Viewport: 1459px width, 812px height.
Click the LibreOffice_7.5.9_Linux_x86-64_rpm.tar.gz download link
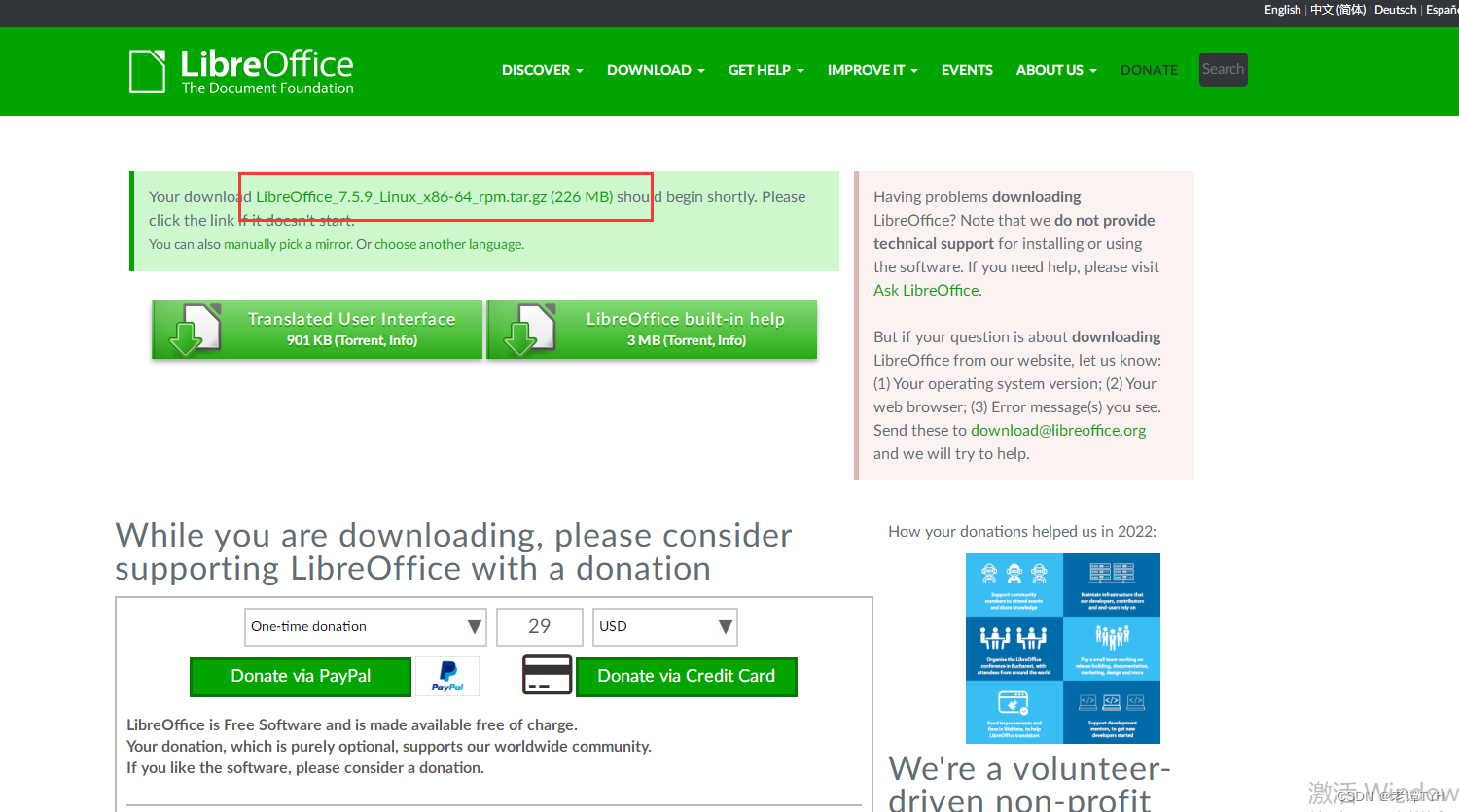click(399, 196)
